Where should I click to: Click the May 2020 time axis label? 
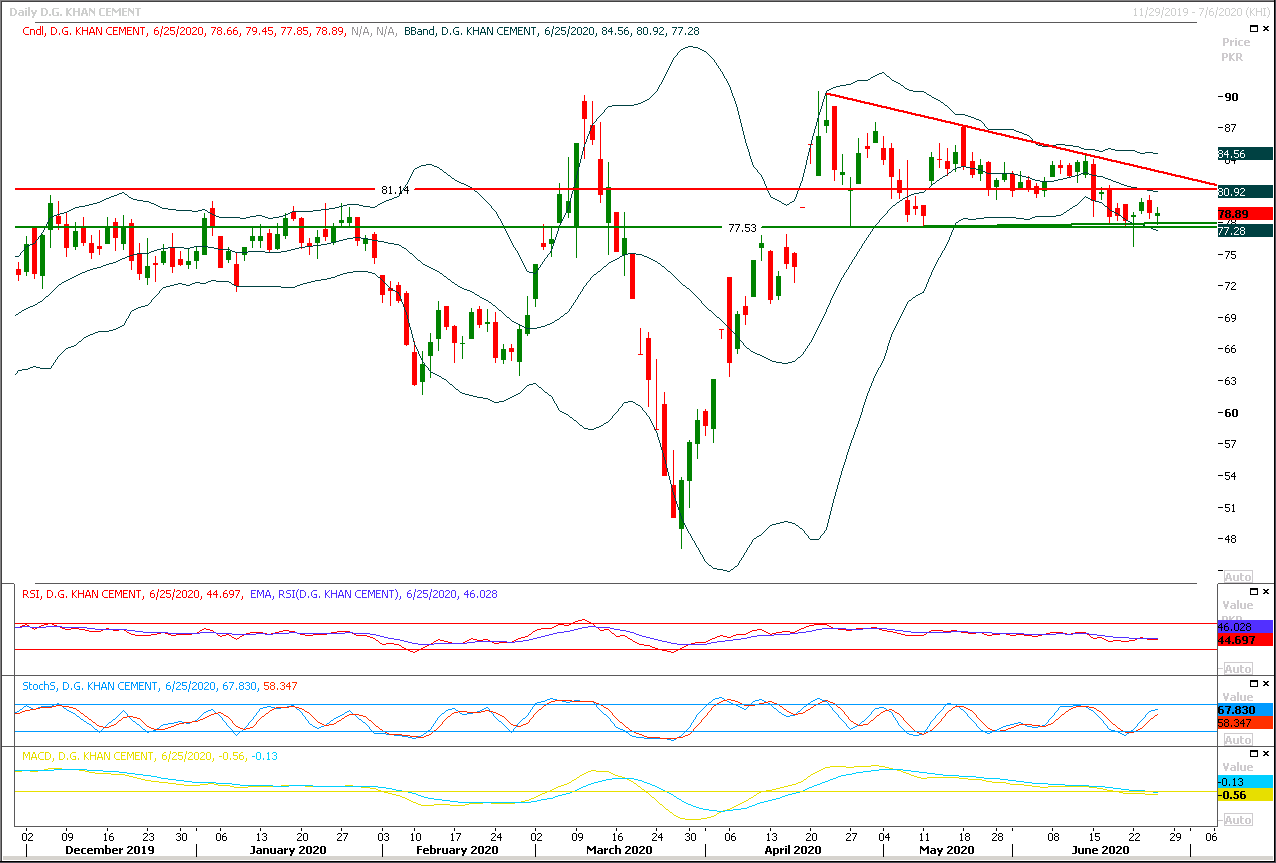click(946, 850)
